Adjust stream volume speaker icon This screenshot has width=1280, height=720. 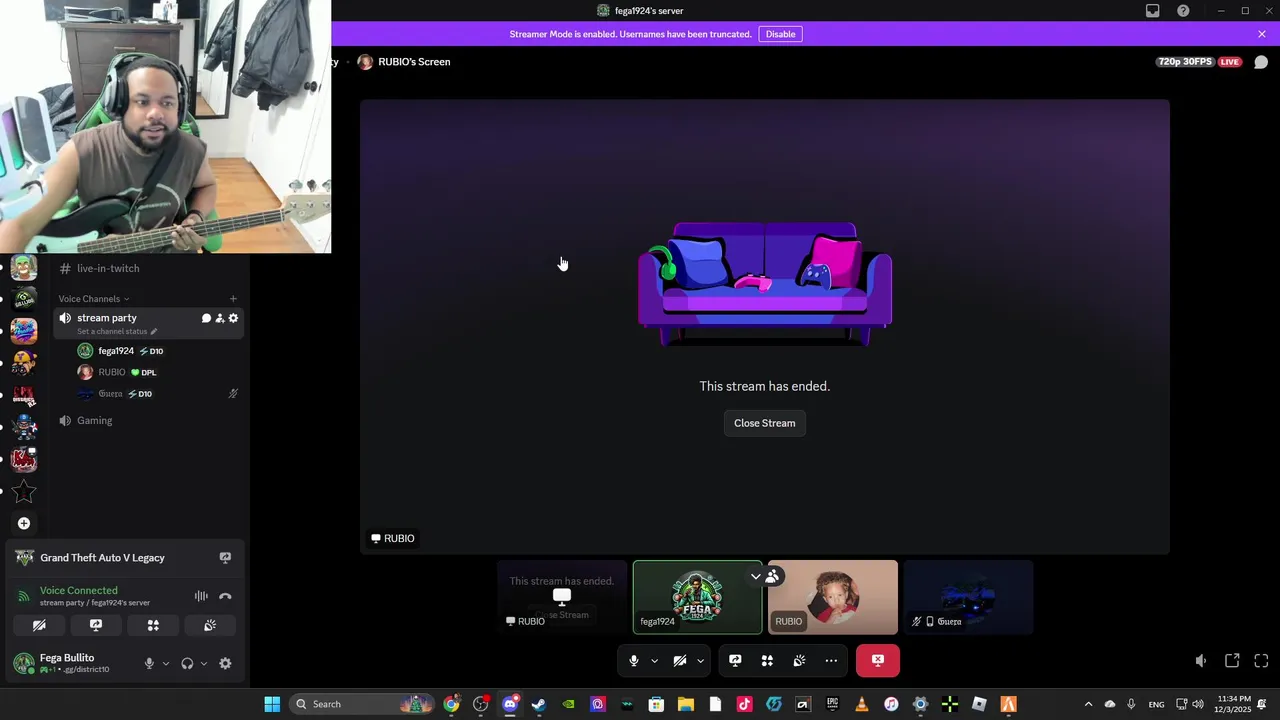pyautogui.click(x=1201, y=661)
